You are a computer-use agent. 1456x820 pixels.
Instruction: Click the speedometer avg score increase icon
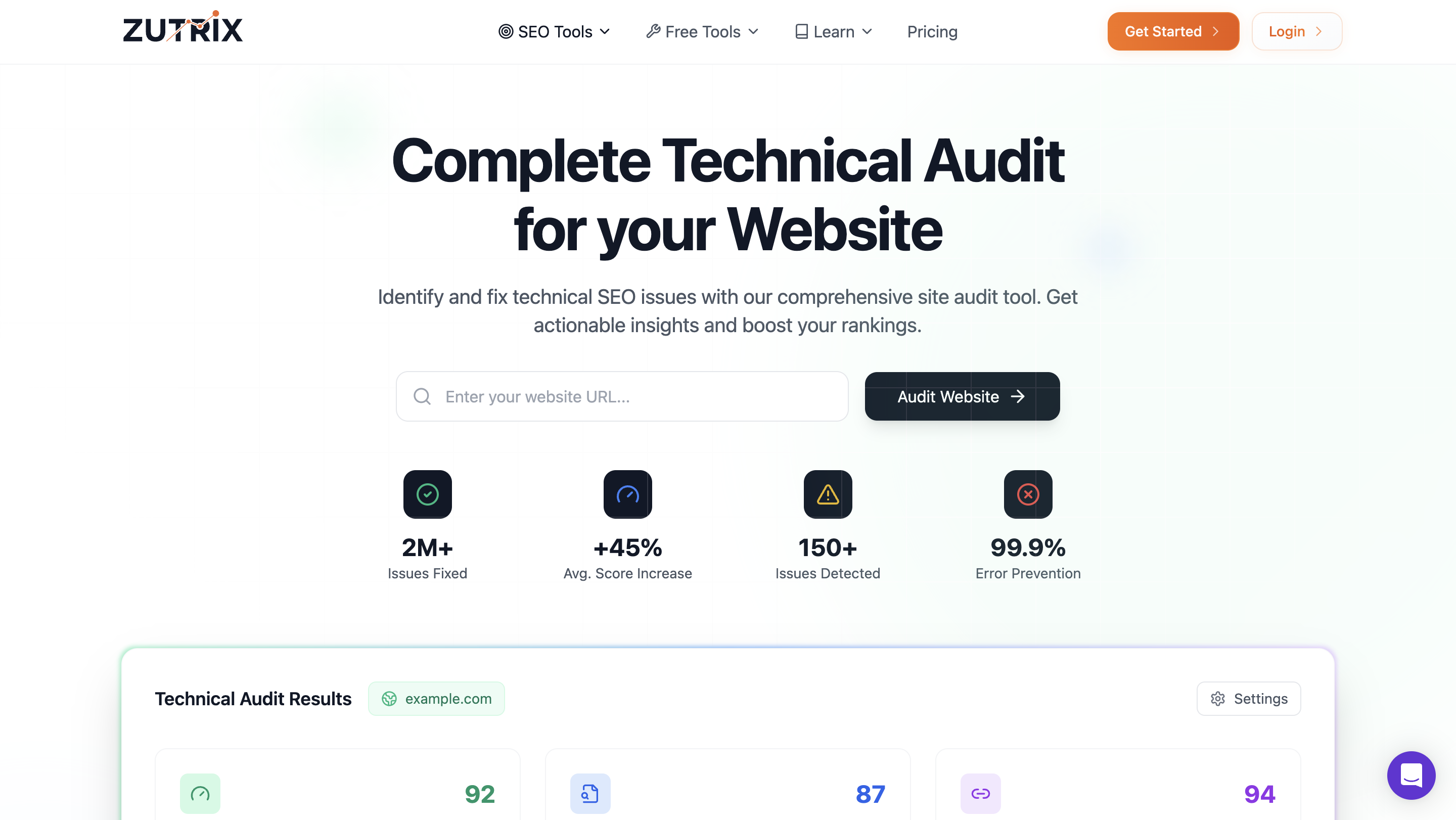click(627, 494)
